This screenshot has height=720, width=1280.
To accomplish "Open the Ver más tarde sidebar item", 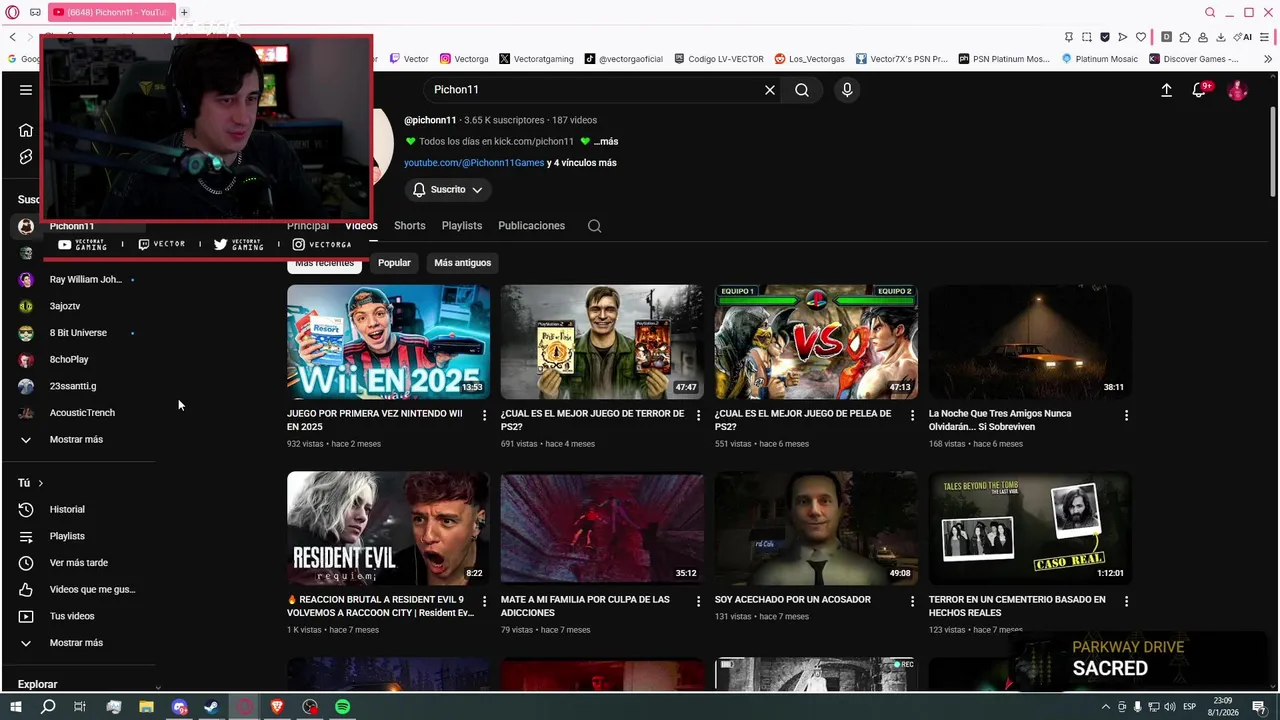I will pyautogui.click(x=78, y=563).
